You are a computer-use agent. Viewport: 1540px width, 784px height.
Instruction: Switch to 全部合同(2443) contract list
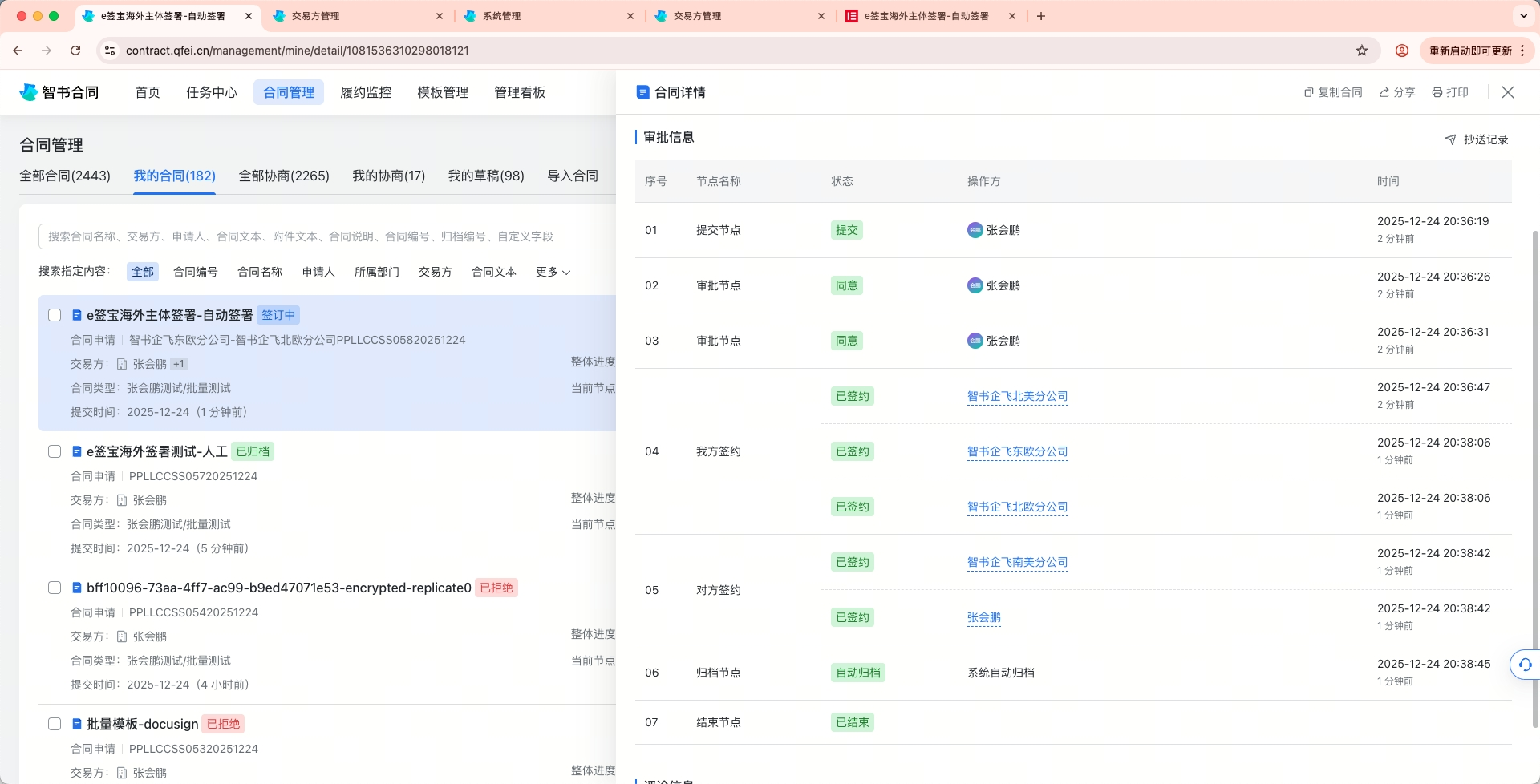pyautogui.click(x=64, y=176)
